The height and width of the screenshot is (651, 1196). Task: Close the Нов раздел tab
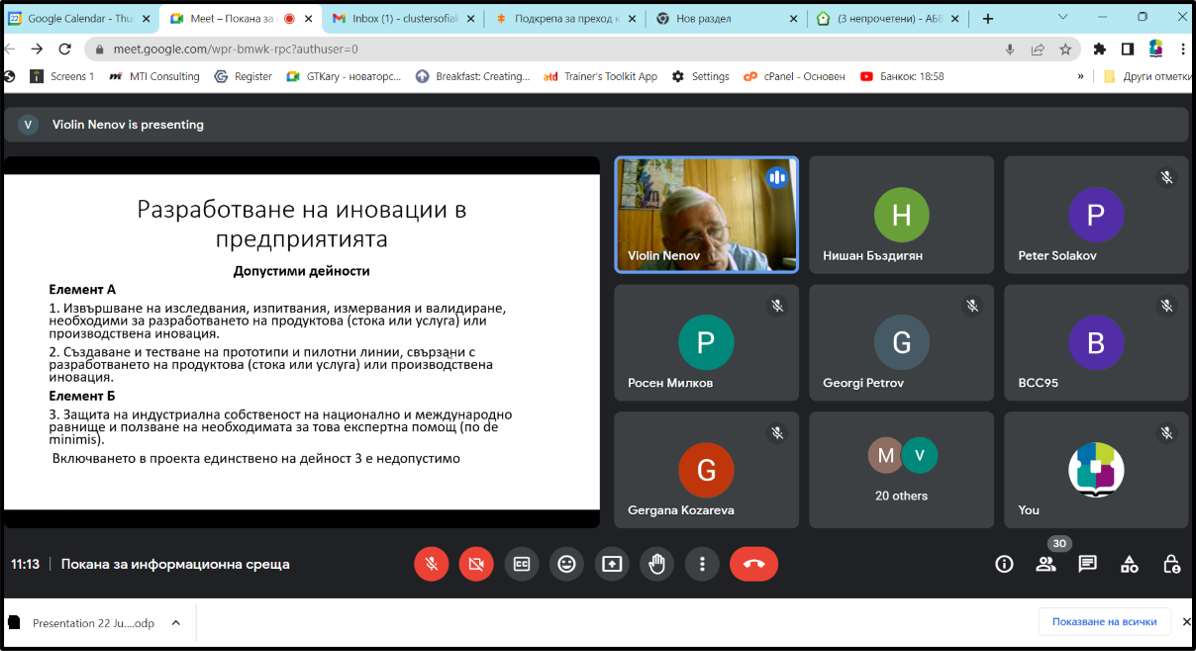[793, 18]
